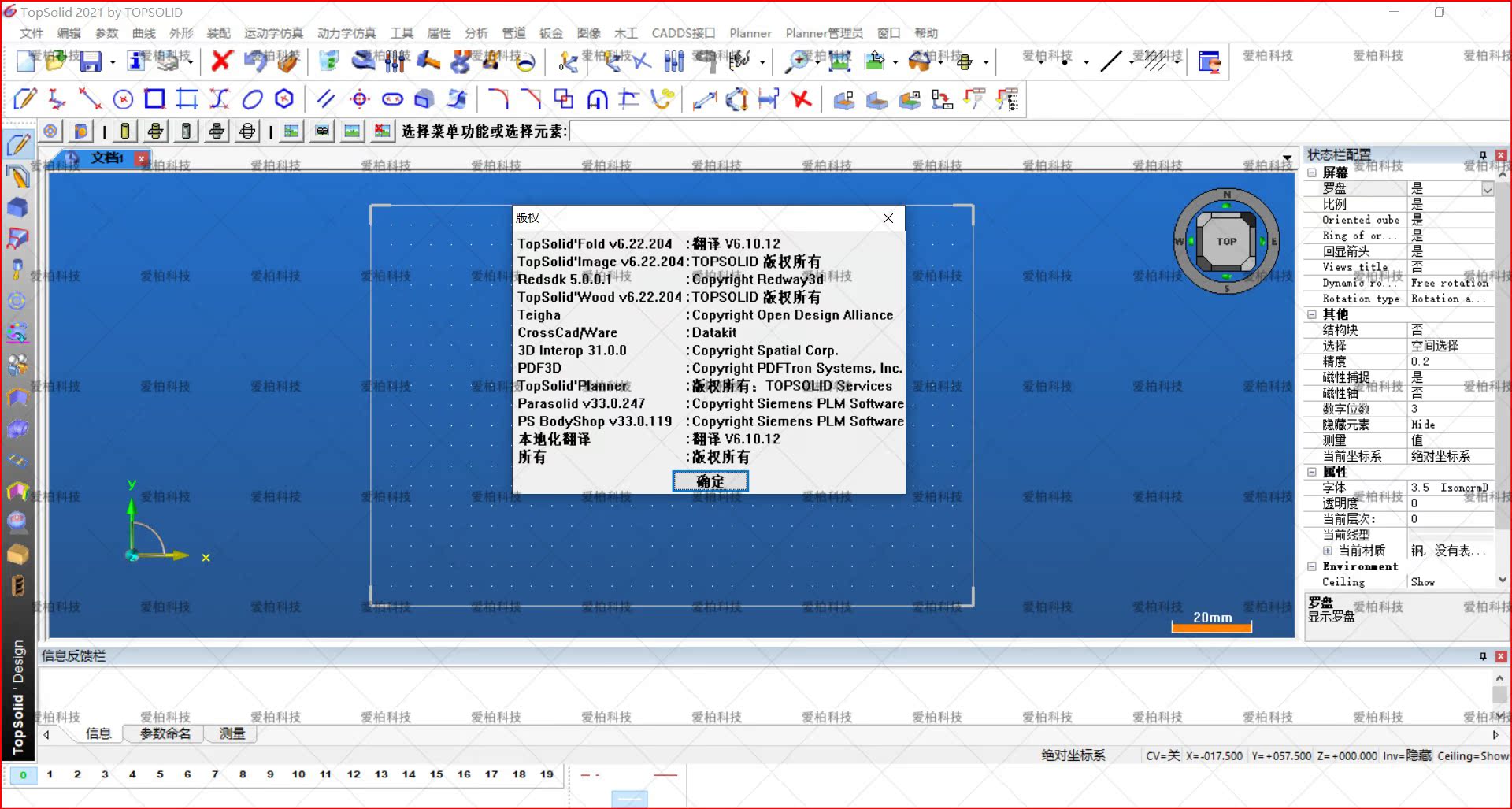
Task: Click the TOP face of the view cube
Action: (x=1226, y=242)
